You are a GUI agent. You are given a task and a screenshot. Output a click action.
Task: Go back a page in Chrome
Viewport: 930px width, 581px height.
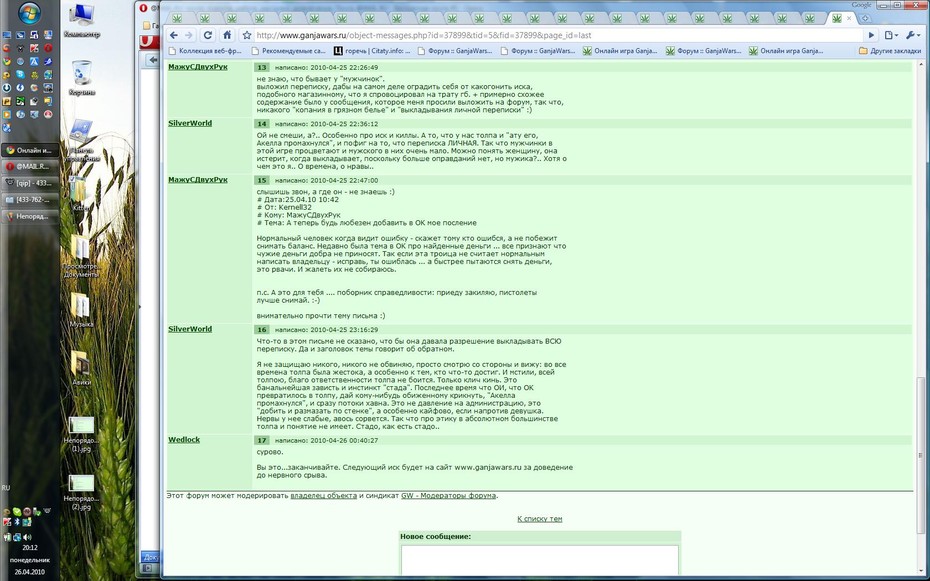[173, 35]
